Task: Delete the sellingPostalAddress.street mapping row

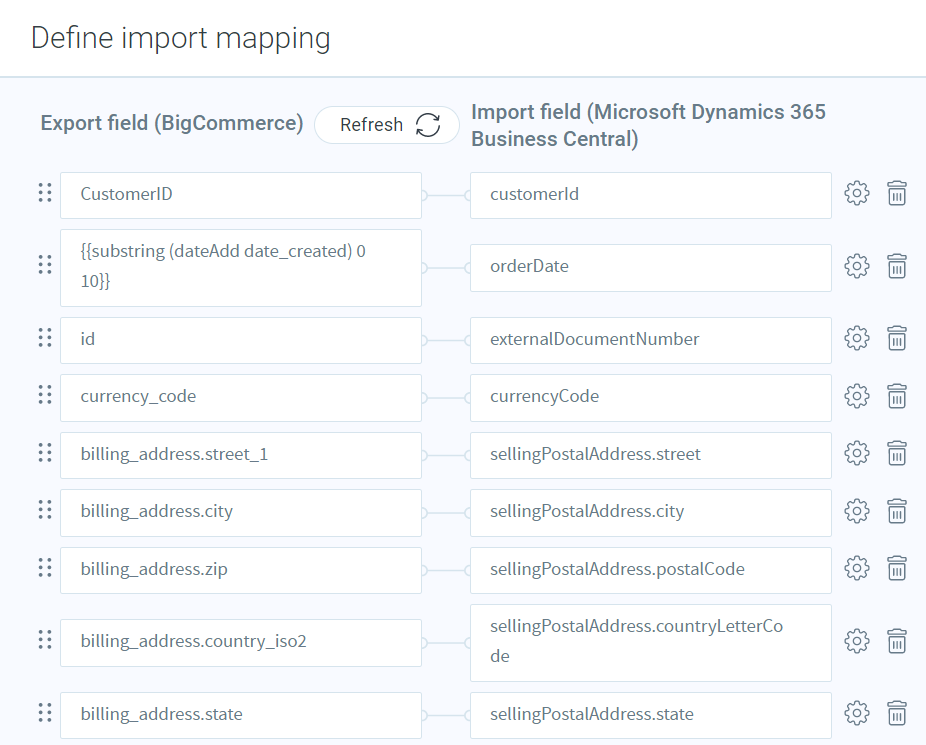Action: click(896, 453)
